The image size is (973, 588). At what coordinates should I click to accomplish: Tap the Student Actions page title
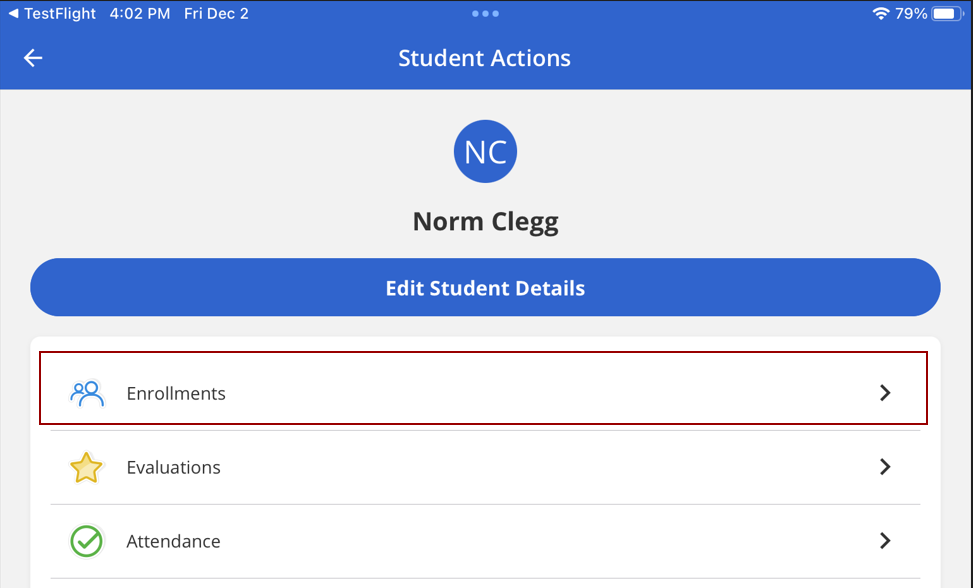(485, 58)
